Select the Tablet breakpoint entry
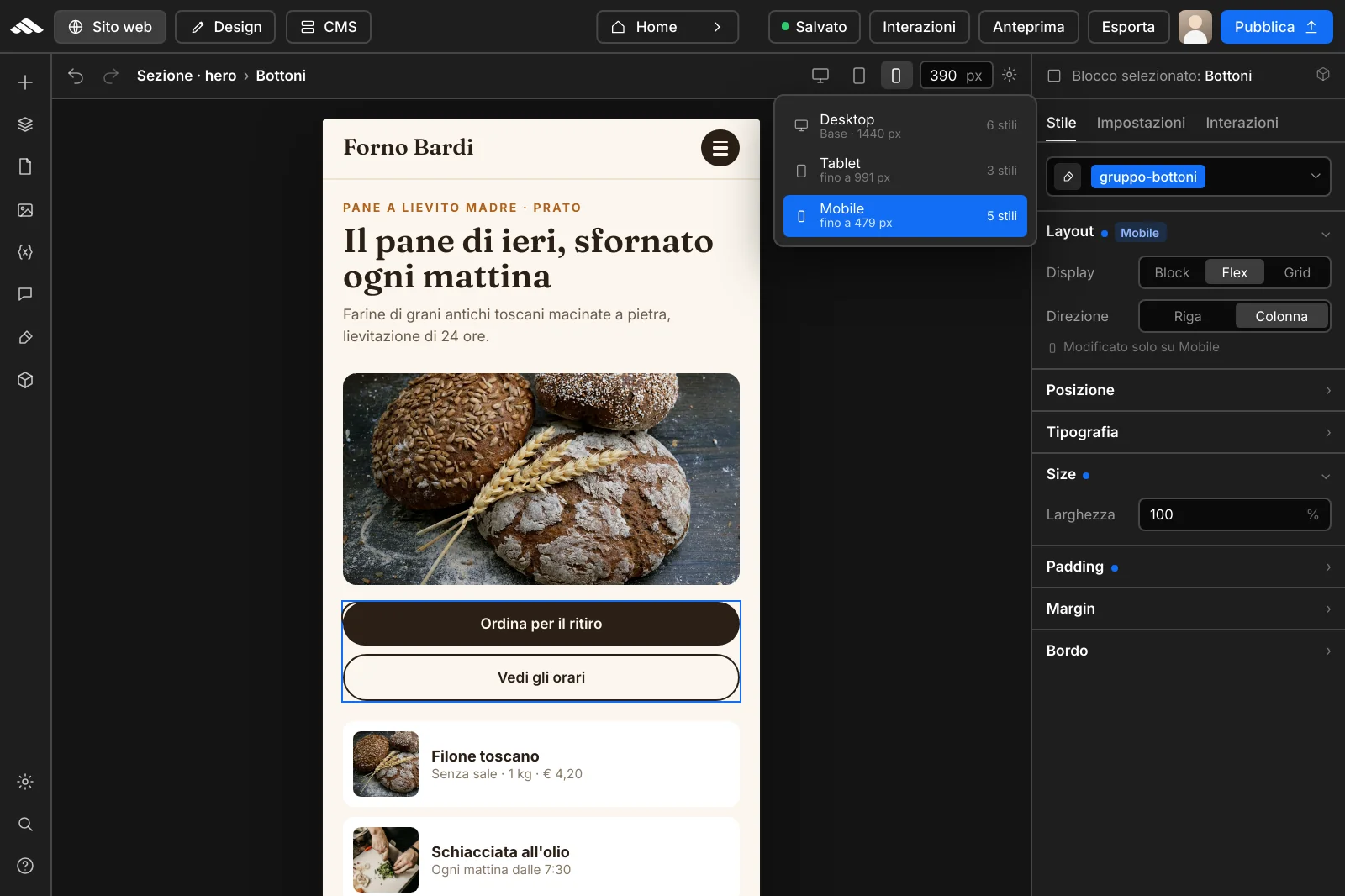The image size is (1345, 896). (905, 170)
